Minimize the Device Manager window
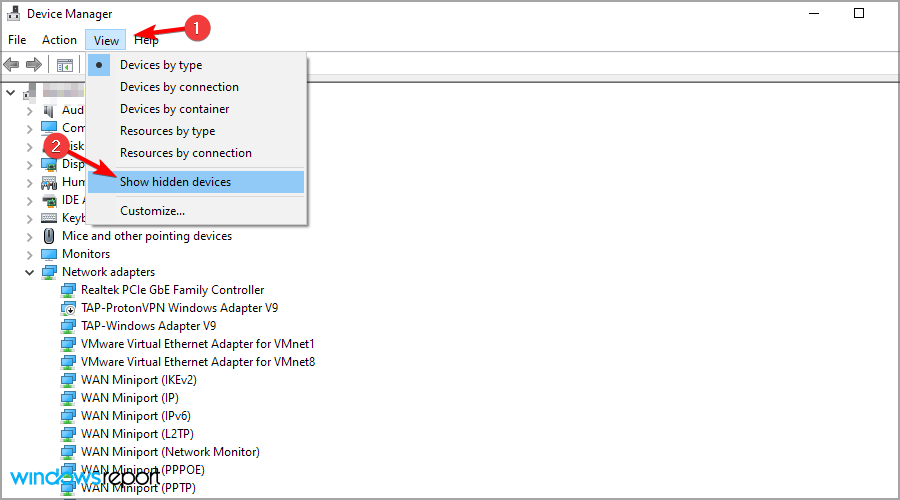The width and height of the screenshot is (900, 500). (x=814, y=13)
